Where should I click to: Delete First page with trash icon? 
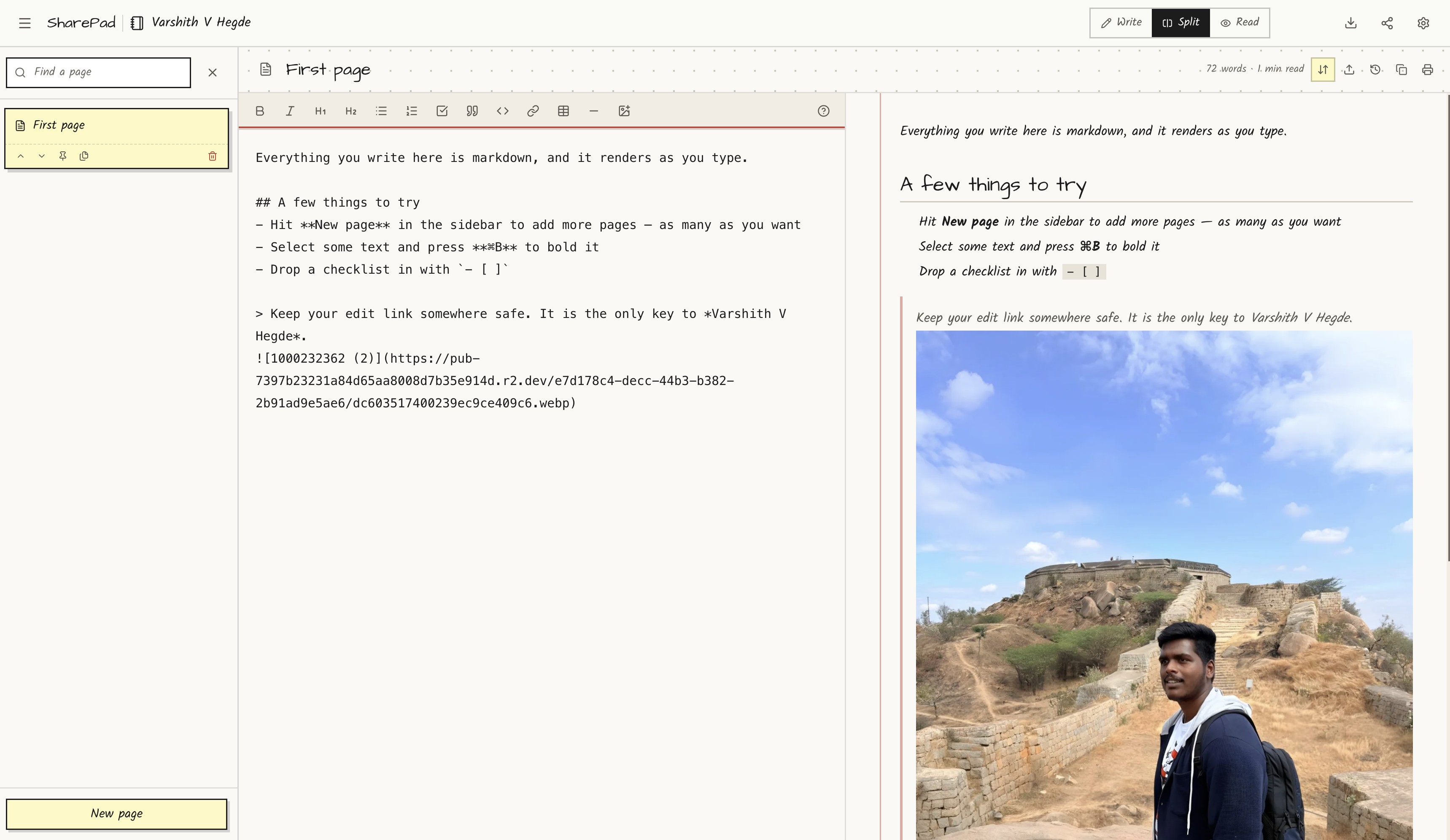pos(212,156)
